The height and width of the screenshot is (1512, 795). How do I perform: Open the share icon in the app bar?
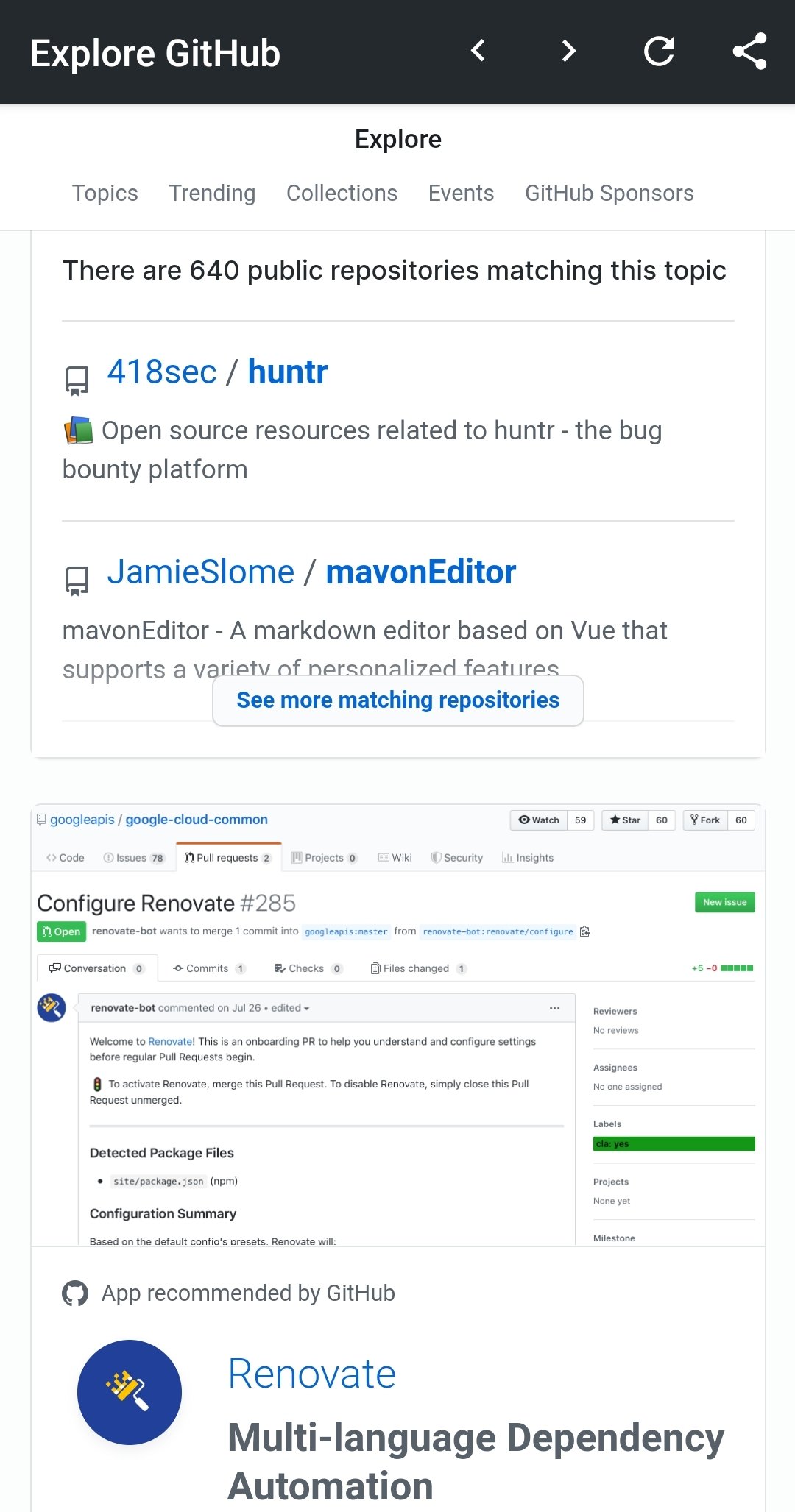pyautogui.click(x=749, y=52)
